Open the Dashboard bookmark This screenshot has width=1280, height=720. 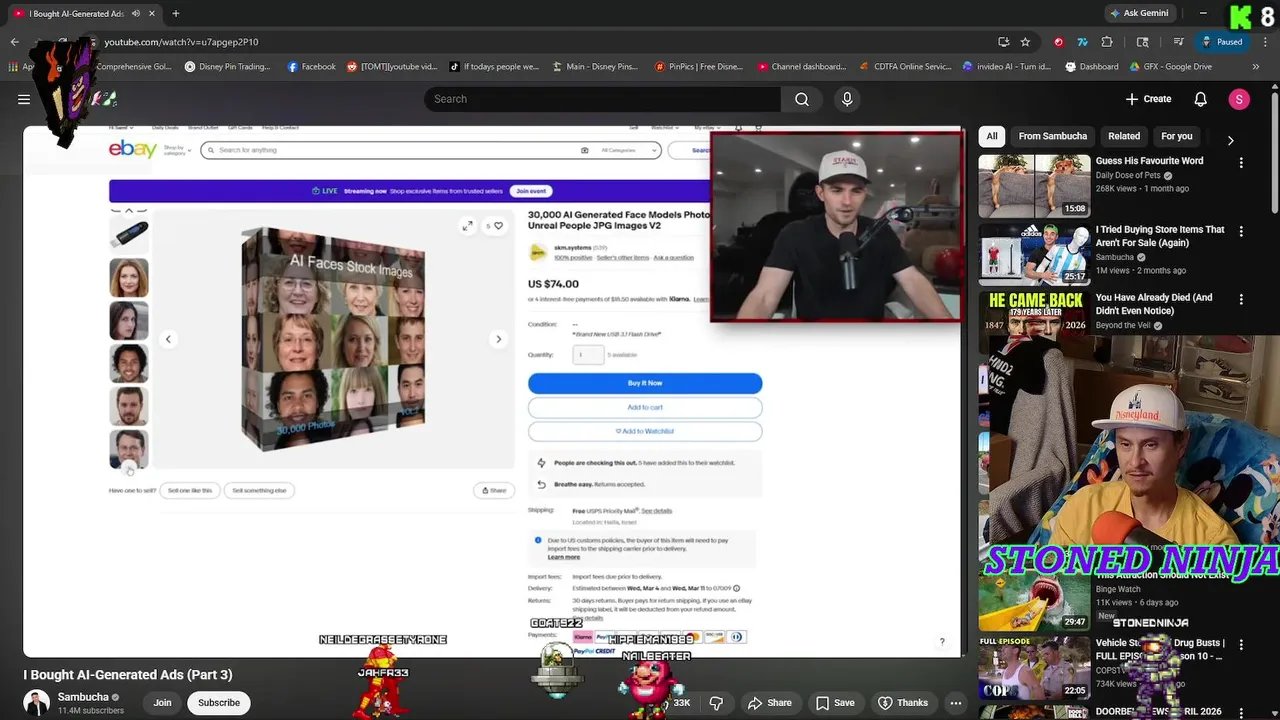[x=1092, y=67]
